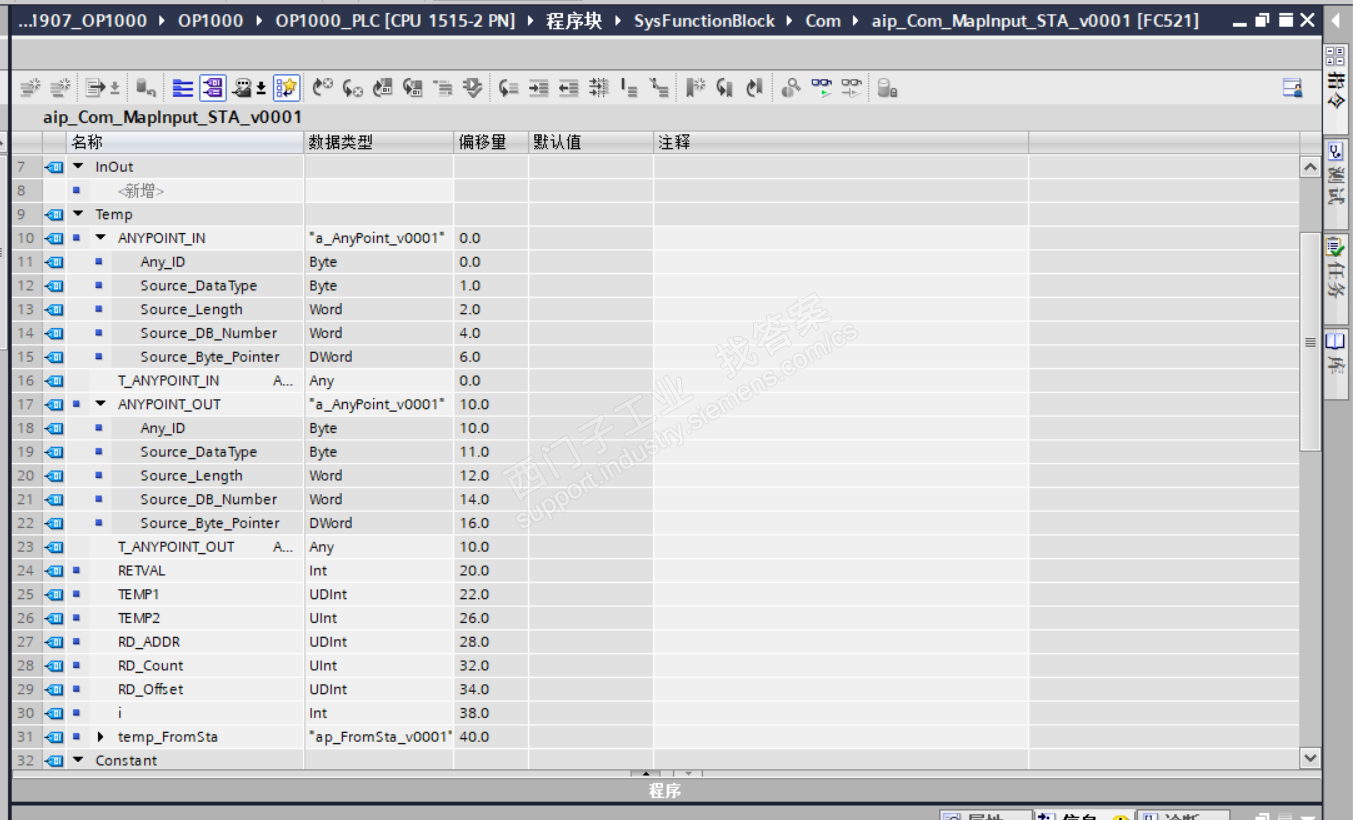Select the variable named i
The width and height of the screenshot is (1353, 820).
[x=120, y=713]
